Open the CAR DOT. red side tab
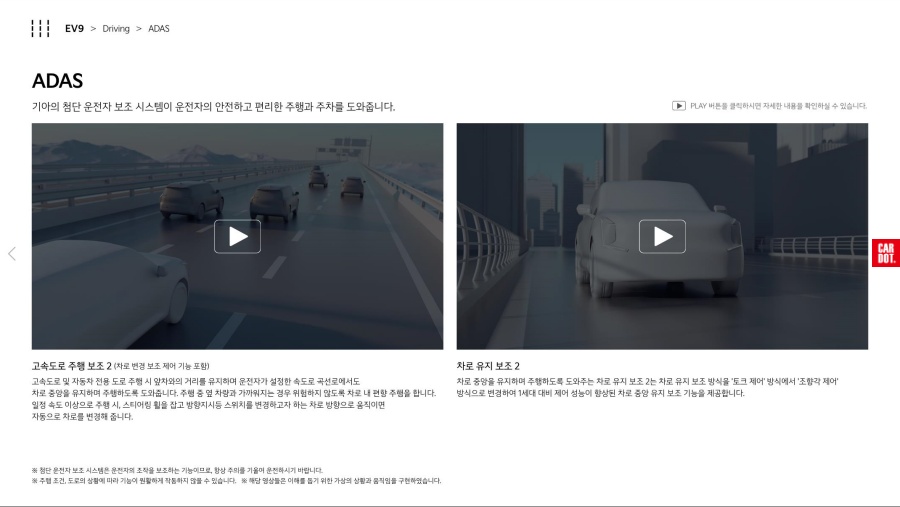The image size is (900, 507). pyautogui.click(x=886, y=253)
